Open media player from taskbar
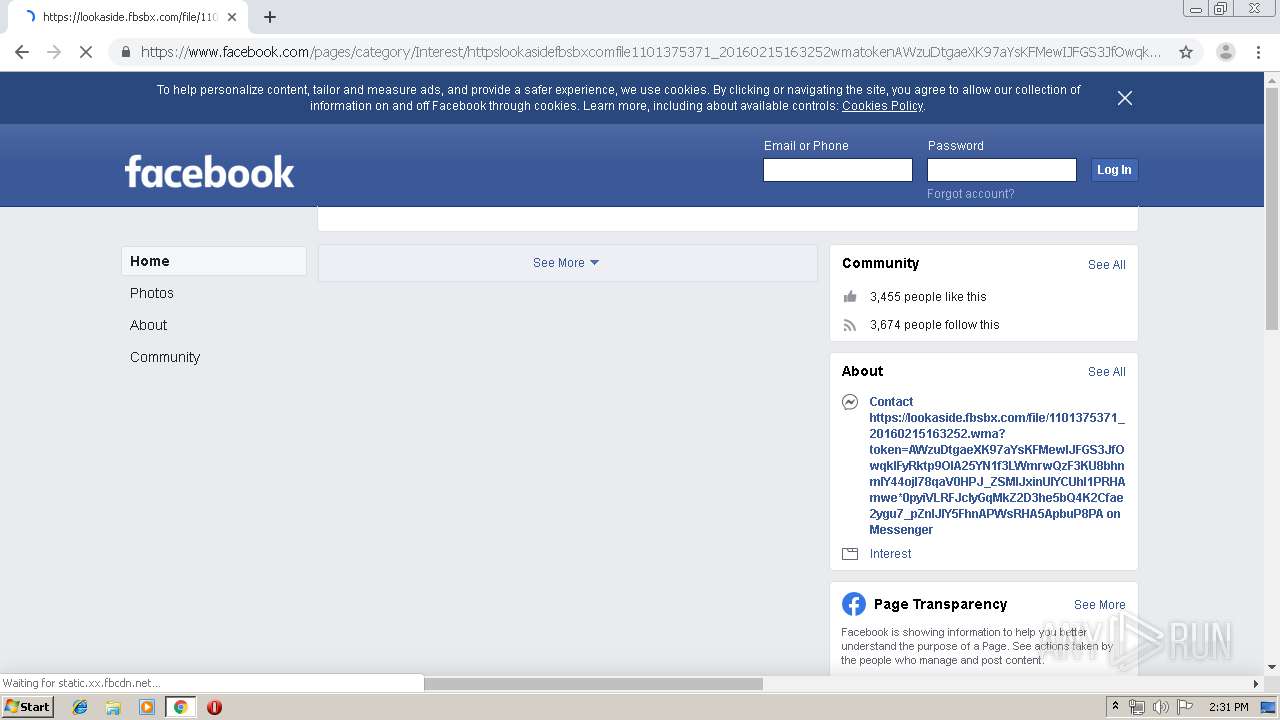The height and width of the screenshot is (720, 1280). coord(147,707)
